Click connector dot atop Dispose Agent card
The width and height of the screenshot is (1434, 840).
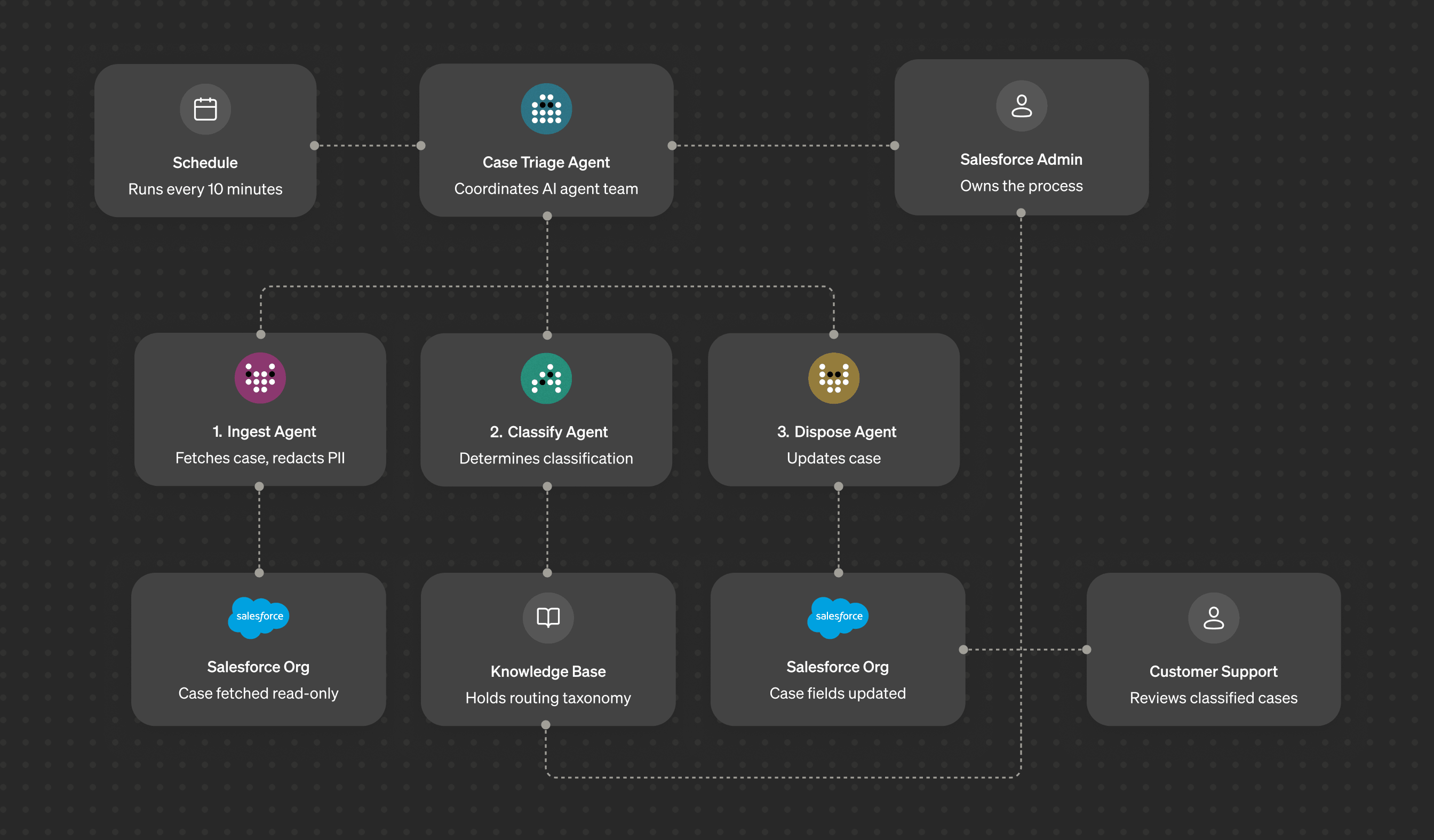point(834,334)
